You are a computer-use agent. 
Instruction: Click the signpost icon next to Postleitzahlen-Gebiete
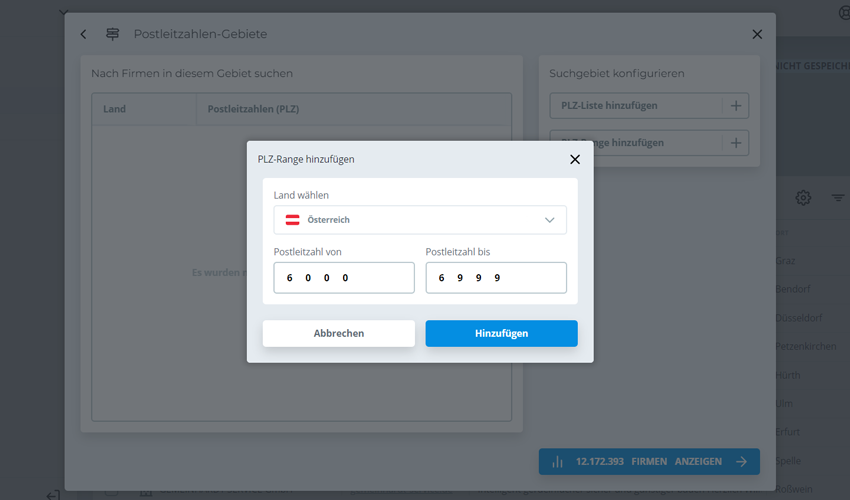point(112,34)
